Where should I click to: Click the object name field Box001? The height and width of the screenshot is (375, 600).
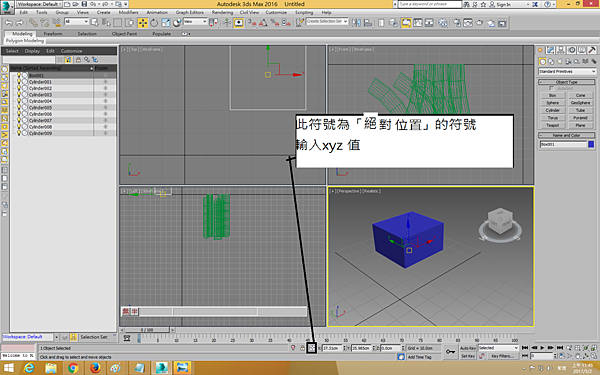pyautogui.click(x=563, y=144)
